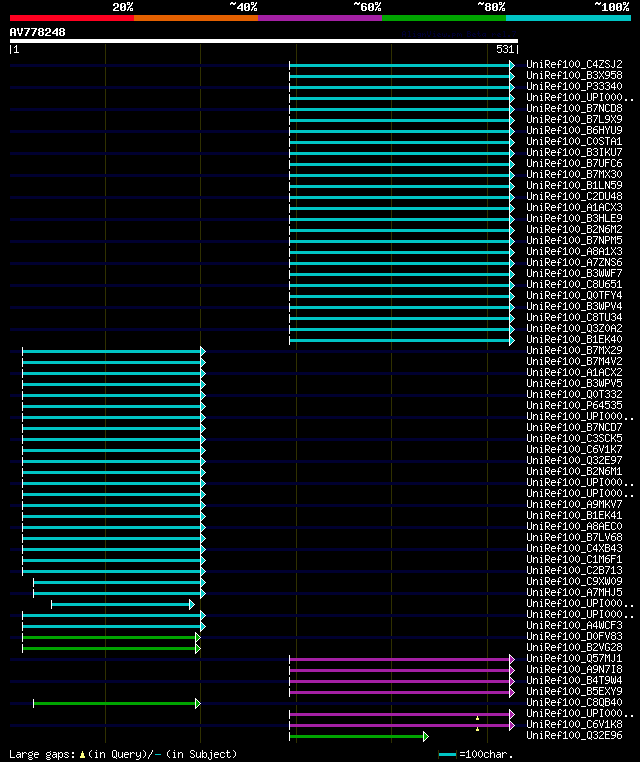Image resolution: width=640 pixels, height=762 pixels.
Task: Open hit UniRef100_B6HYU9
Action: (574, 130)
